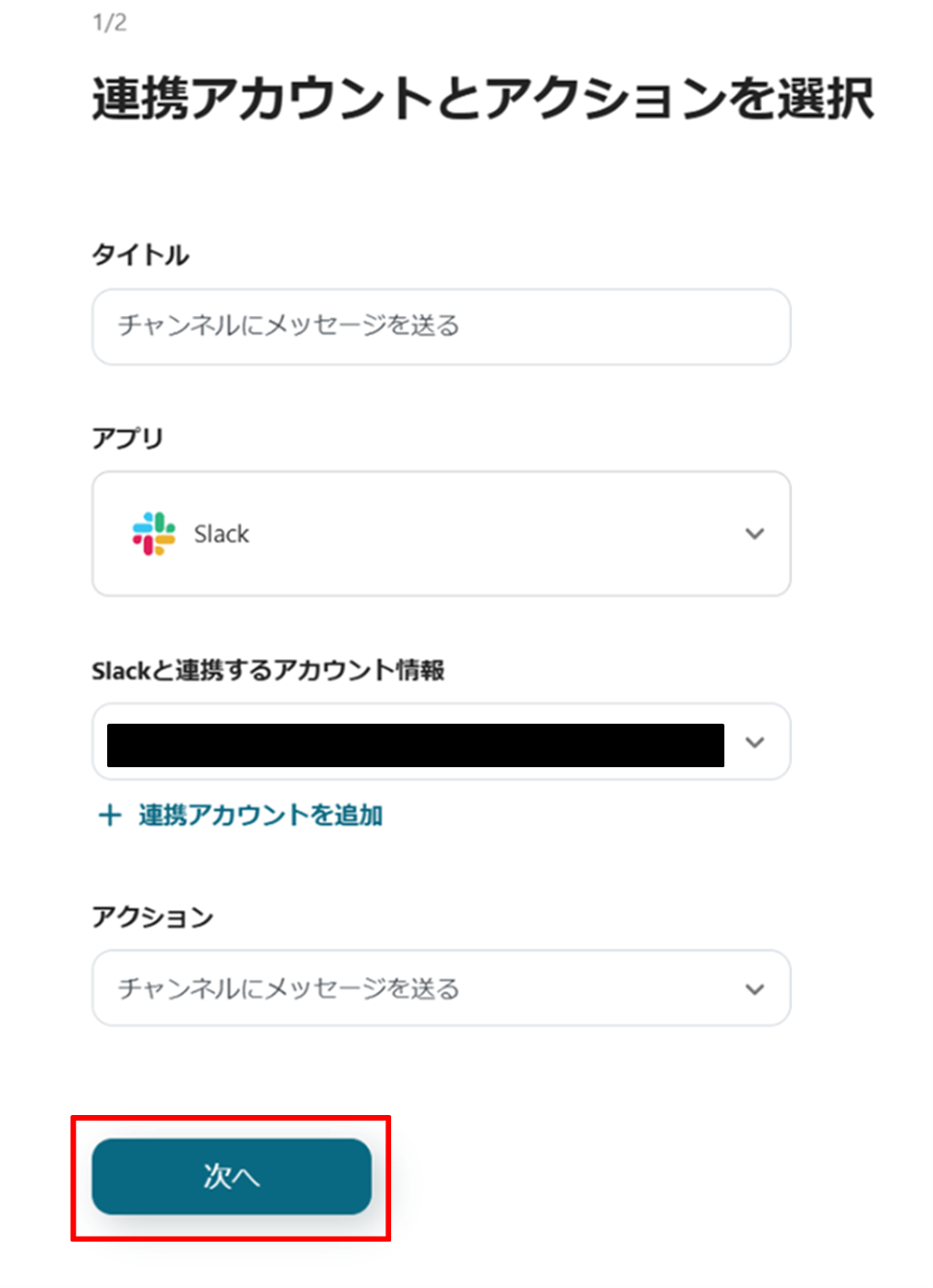
Task: Open the Slack account info dropdown arrow
Action: [x=754, y=742]
